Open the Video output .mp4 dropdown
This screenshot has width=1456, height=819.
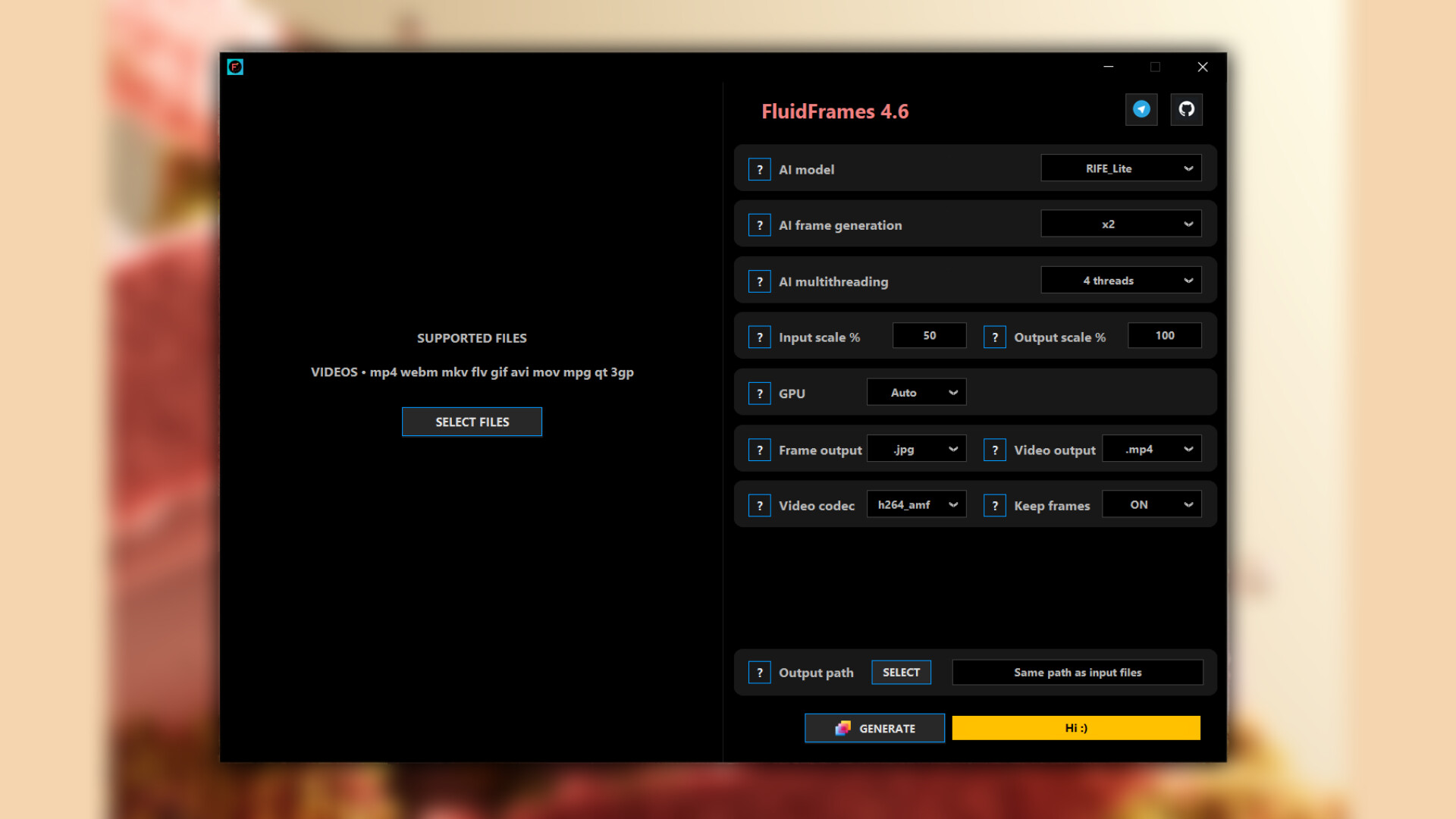pyautogui.click(x=1151, y=448)
